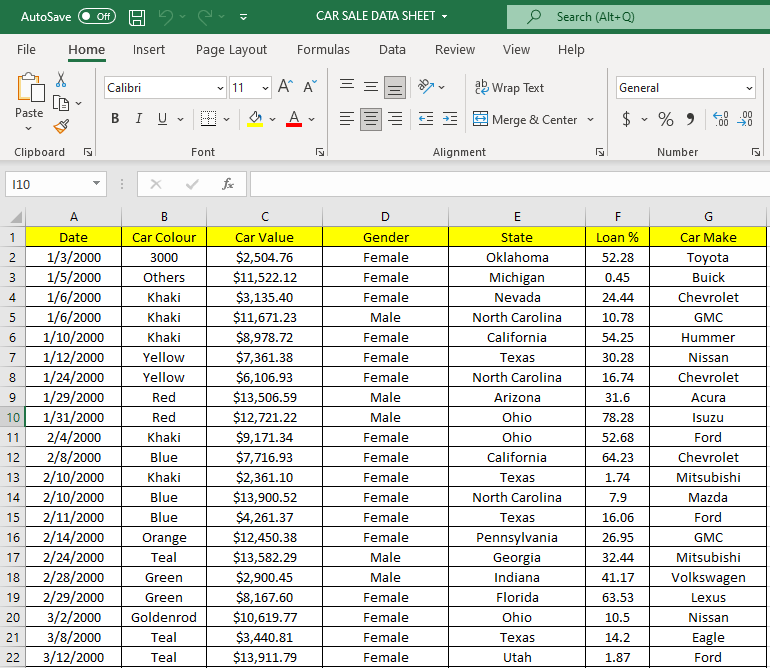Click the Search box
This screenshot has width=770, height=668.
638,17
